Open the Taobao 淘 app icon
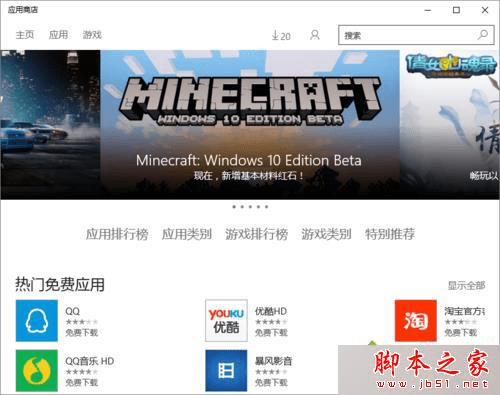This screenshot has width=500, height=395. (416, 321)
